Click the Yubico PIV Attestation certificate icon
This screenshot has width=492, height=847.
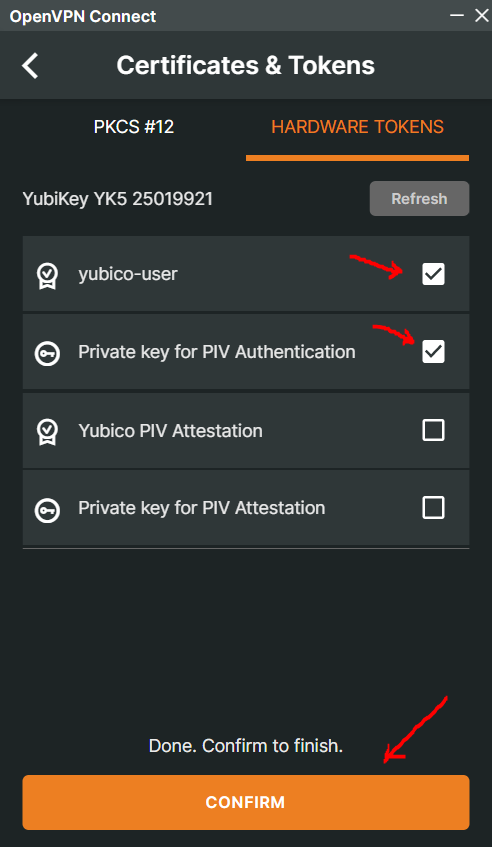point(48,432)
